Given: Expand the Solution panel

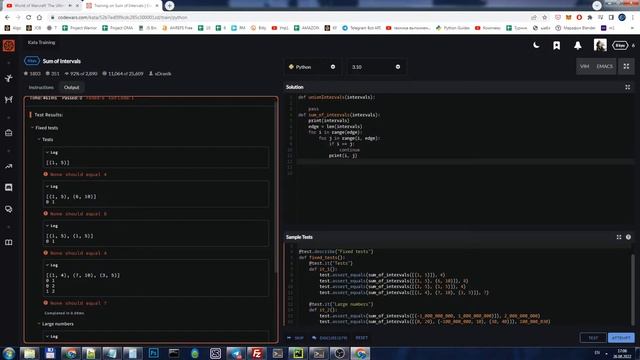Looking at the screenshot, I should (x=627, y=87).
